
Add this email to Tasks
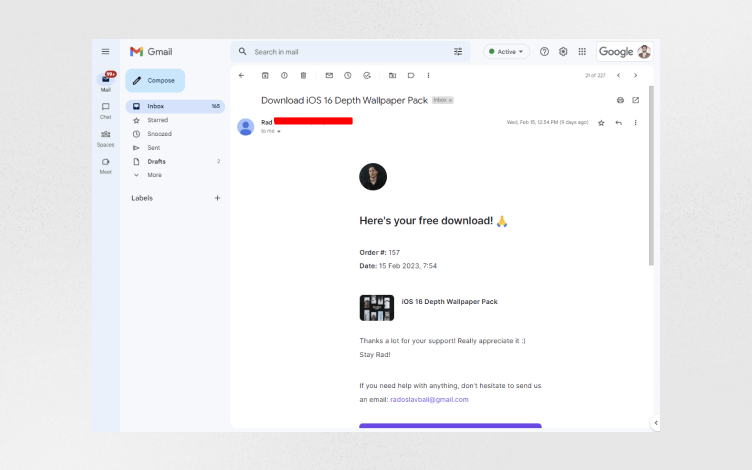pos(367,75)
